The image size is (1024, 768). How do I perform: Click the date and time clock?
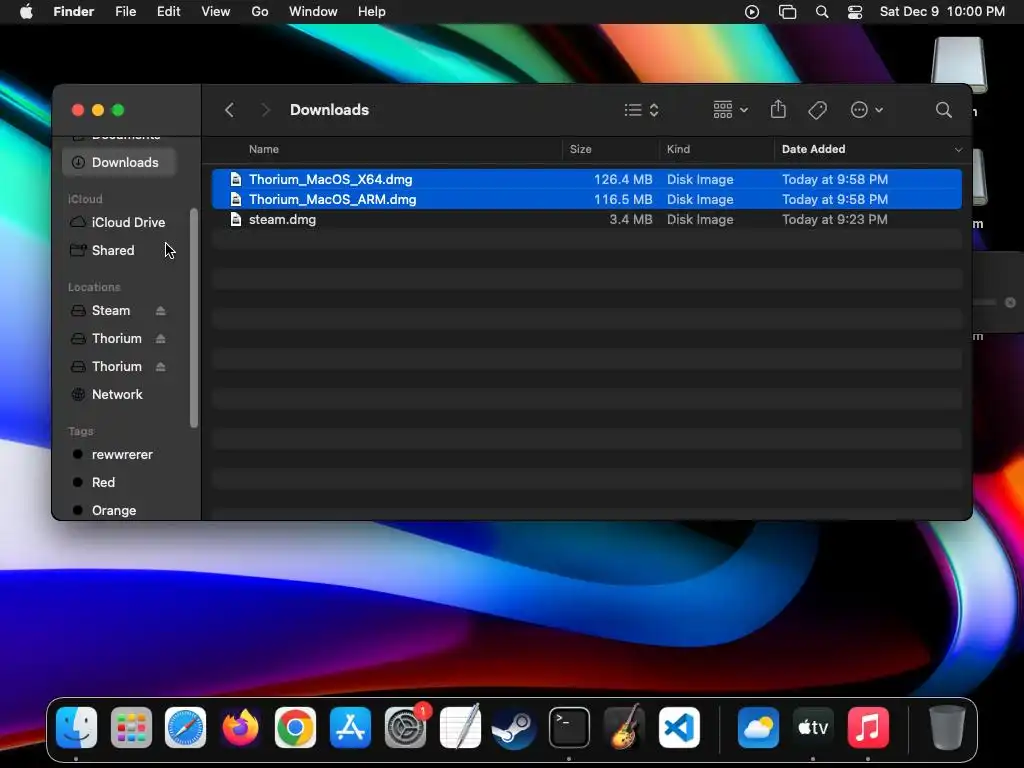pos(942,12)
